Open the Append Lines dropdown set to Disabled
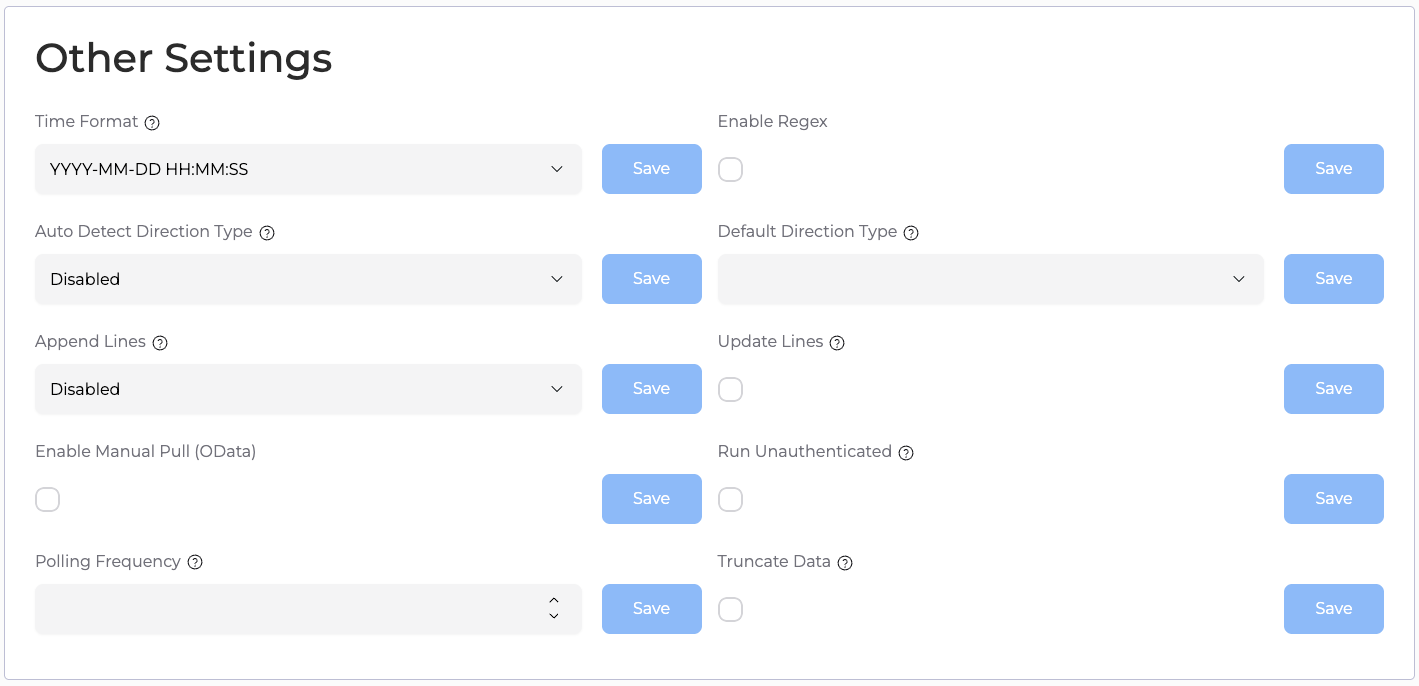 pyautogui.click(x=308, y=389)
